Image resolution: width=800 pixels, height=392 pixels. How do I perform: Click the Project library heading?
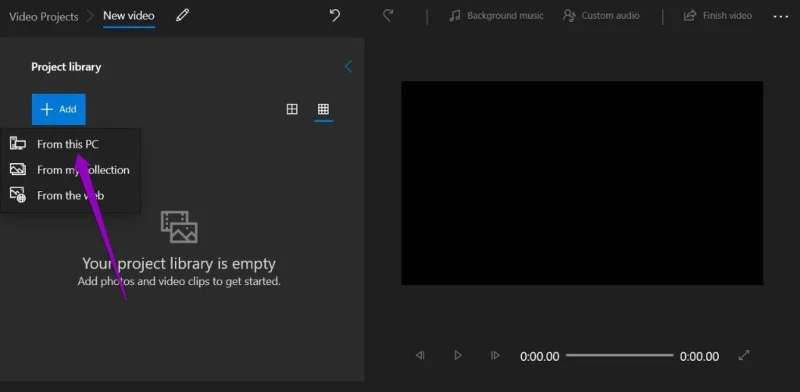pos(66,67)
